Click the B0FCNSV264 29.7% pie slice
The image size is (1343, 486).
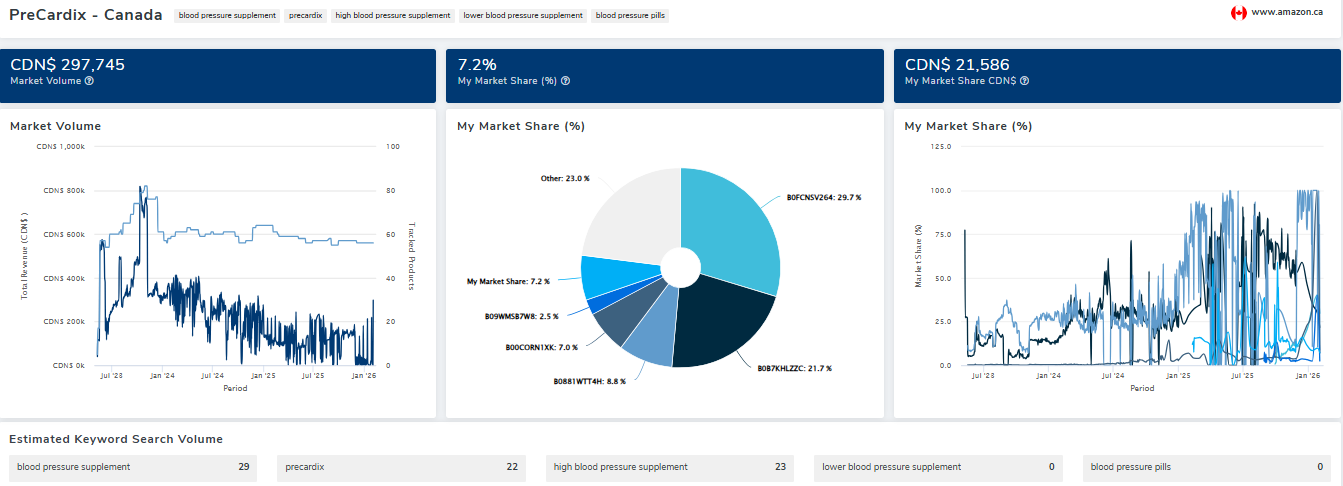tap(735, 228)
